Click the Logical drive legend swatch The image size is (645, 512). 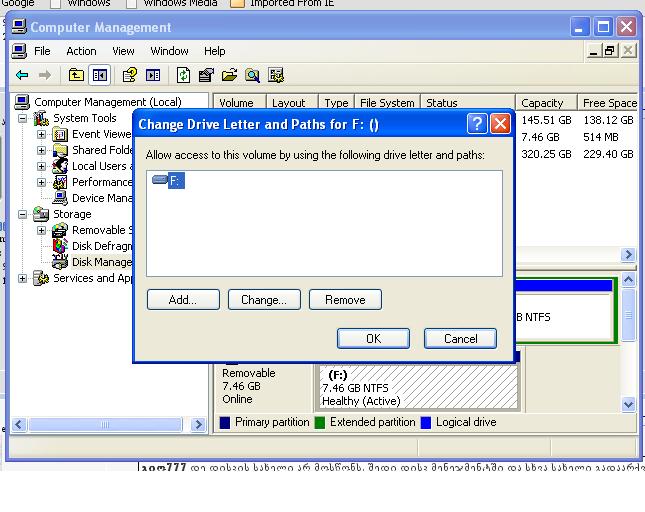click(426, 423)
